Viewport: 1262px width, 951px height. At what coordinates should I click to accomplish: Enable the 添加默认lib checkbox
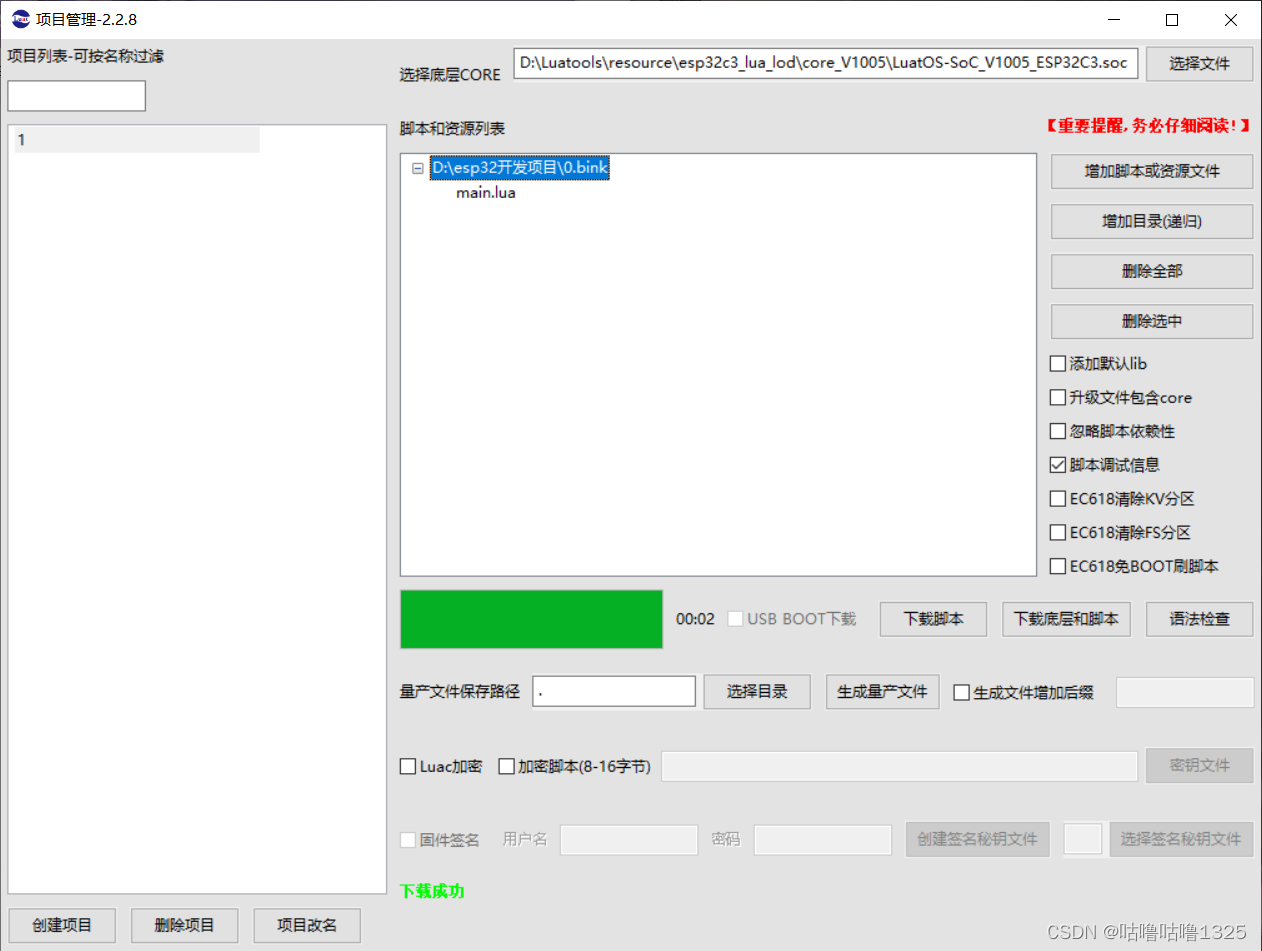tap(1058, 363)
